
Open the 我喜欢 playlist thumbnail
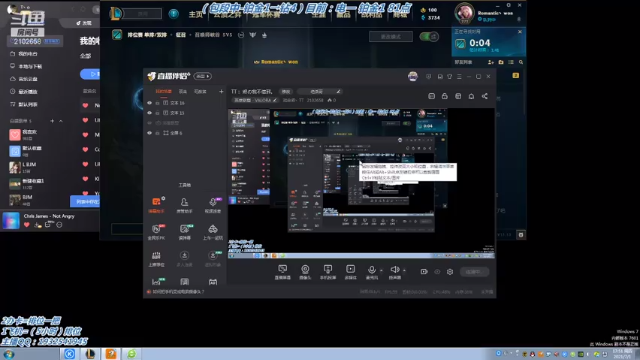[15, 134]
